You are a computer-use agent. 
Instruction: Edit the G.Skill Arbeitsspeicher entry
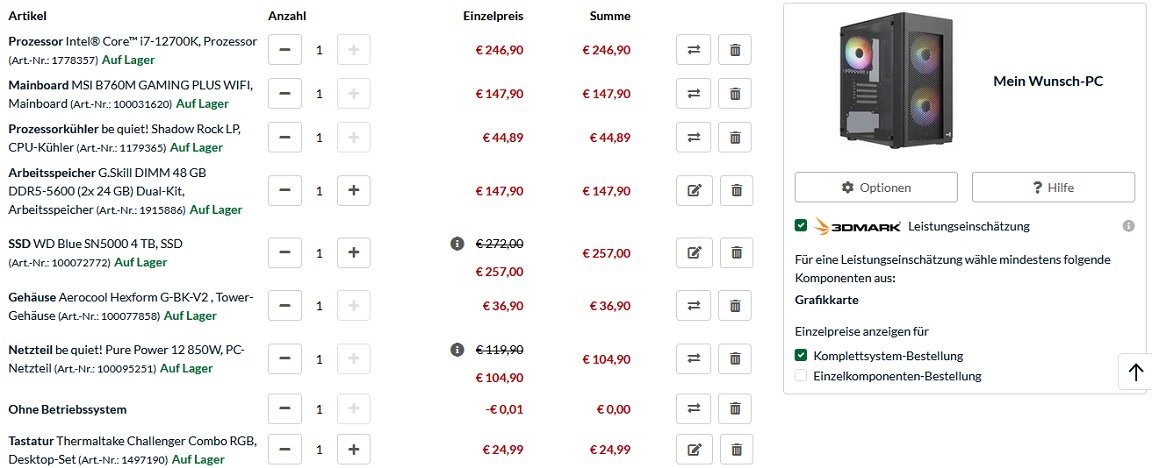tap(693, 190)
